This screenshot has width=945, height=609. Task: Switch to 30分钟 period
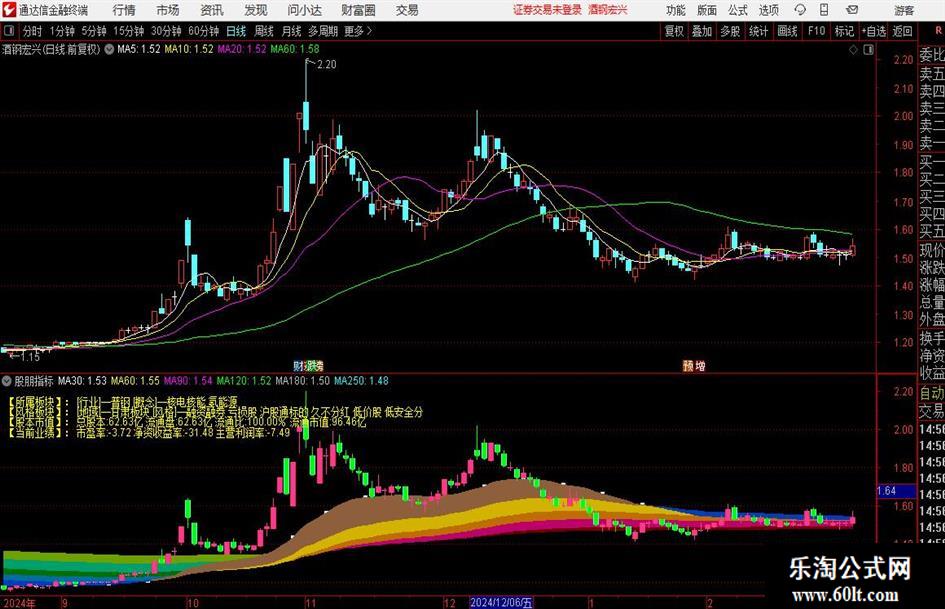166,31
